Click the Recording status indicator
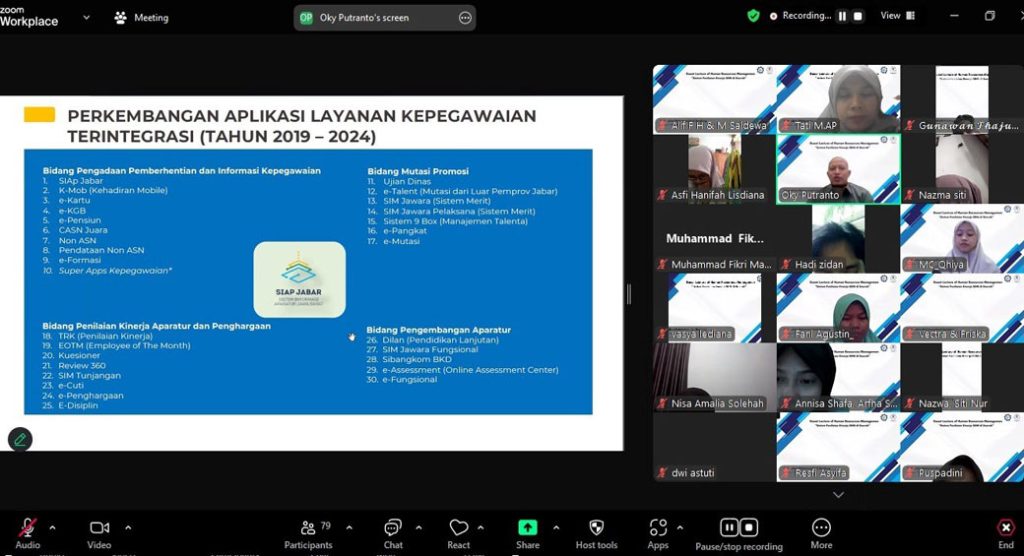Viewport: 1024px width, 556px height. pos(801,16)
